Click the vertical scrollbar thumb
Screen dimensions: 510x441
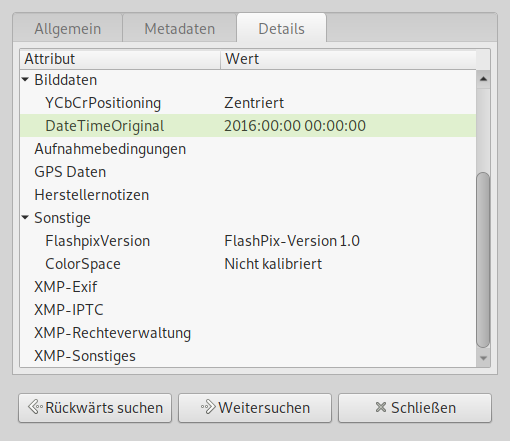[483, 260]
